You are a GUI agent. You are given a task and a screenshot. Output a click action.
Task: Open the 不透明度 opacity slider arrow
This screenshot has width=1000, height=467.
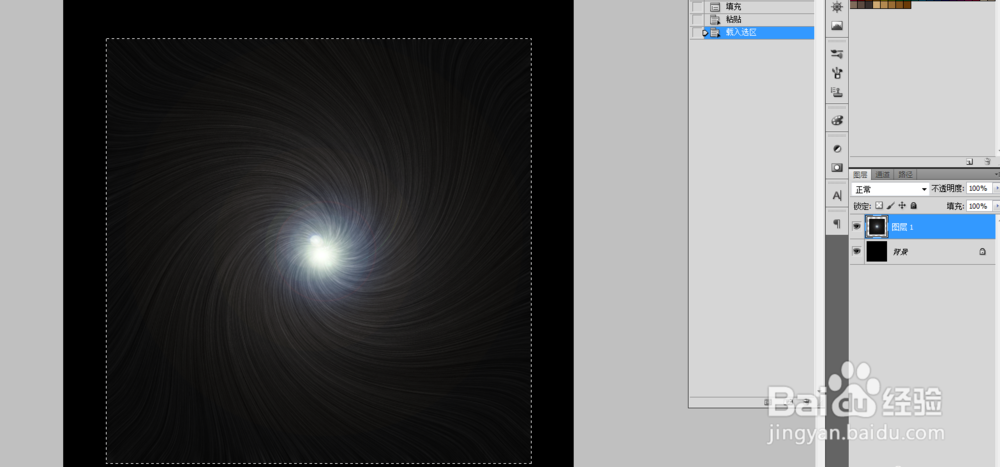click(x=997, y=188)
